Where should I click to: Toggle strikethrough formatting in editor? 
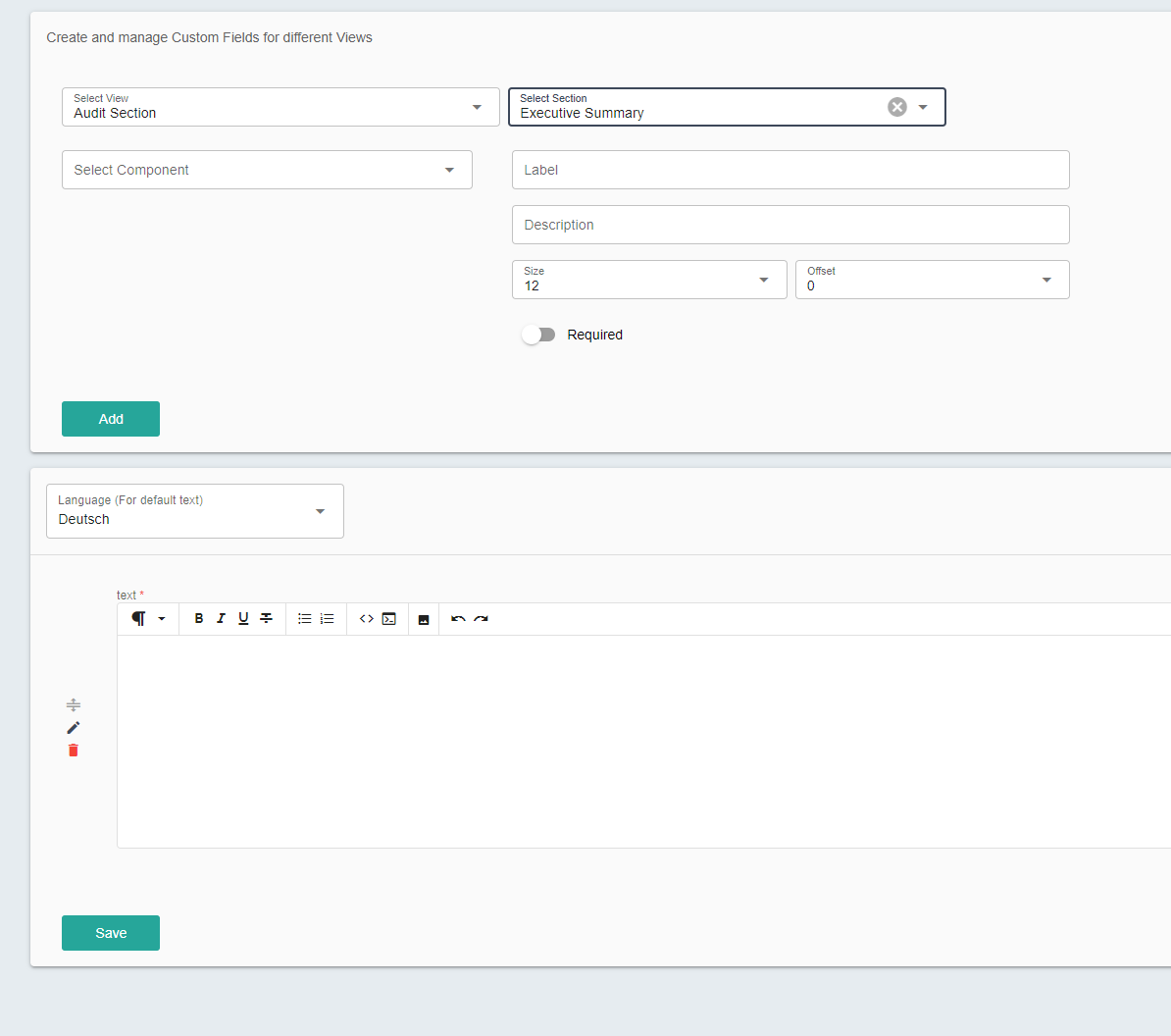(x=266, y=618)
